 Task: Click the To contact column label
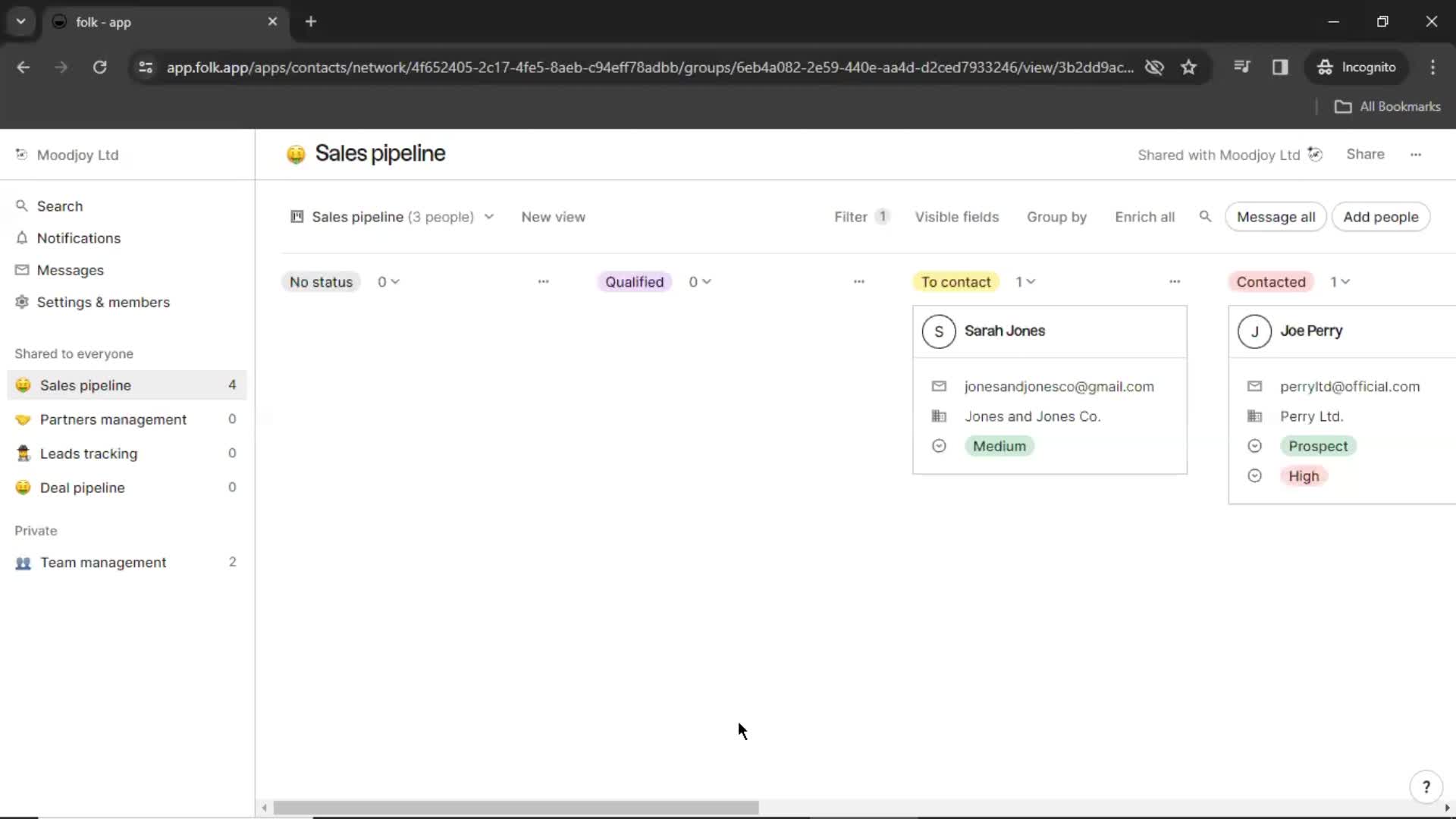point(955,282)
